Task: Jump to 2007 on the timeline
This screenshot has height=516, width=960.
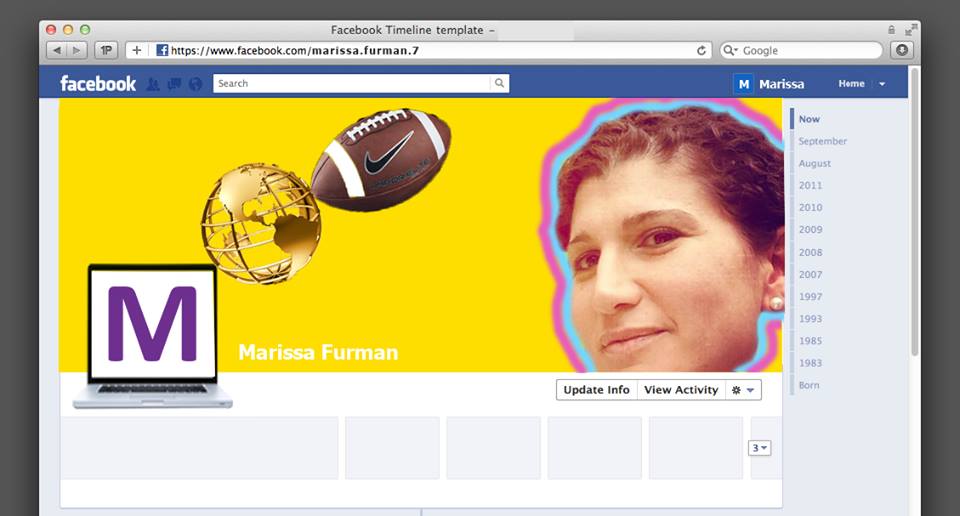Action: pyautogui.click(x=810, y=275)
